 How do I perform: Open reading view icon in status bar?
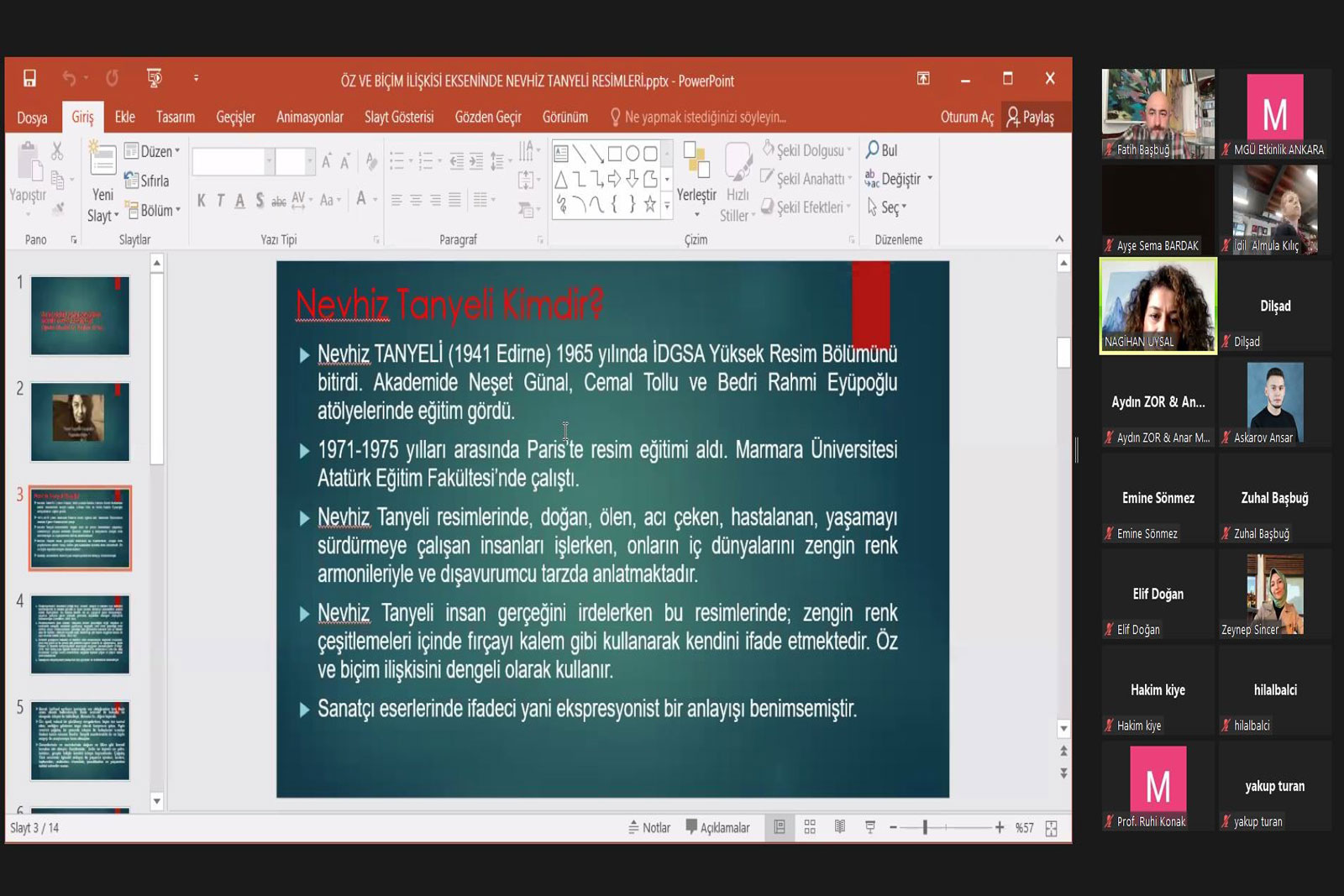click(839, 827)
